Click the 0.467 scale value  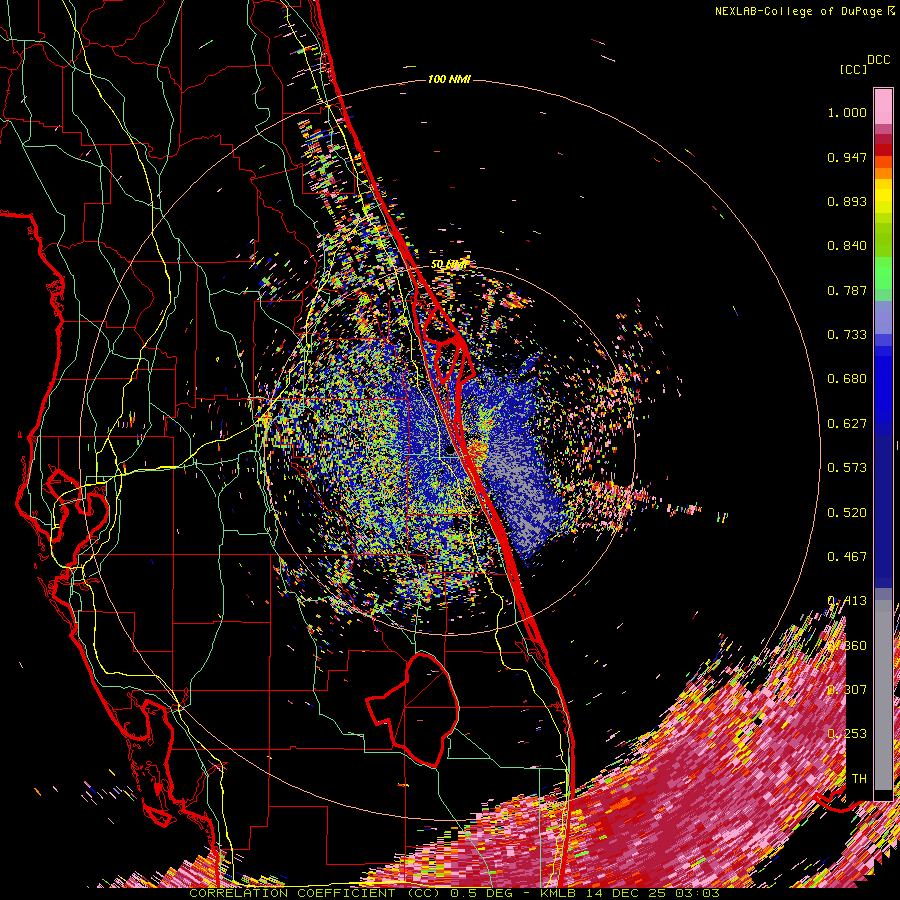pyautogui.click(x=847, y=557)
